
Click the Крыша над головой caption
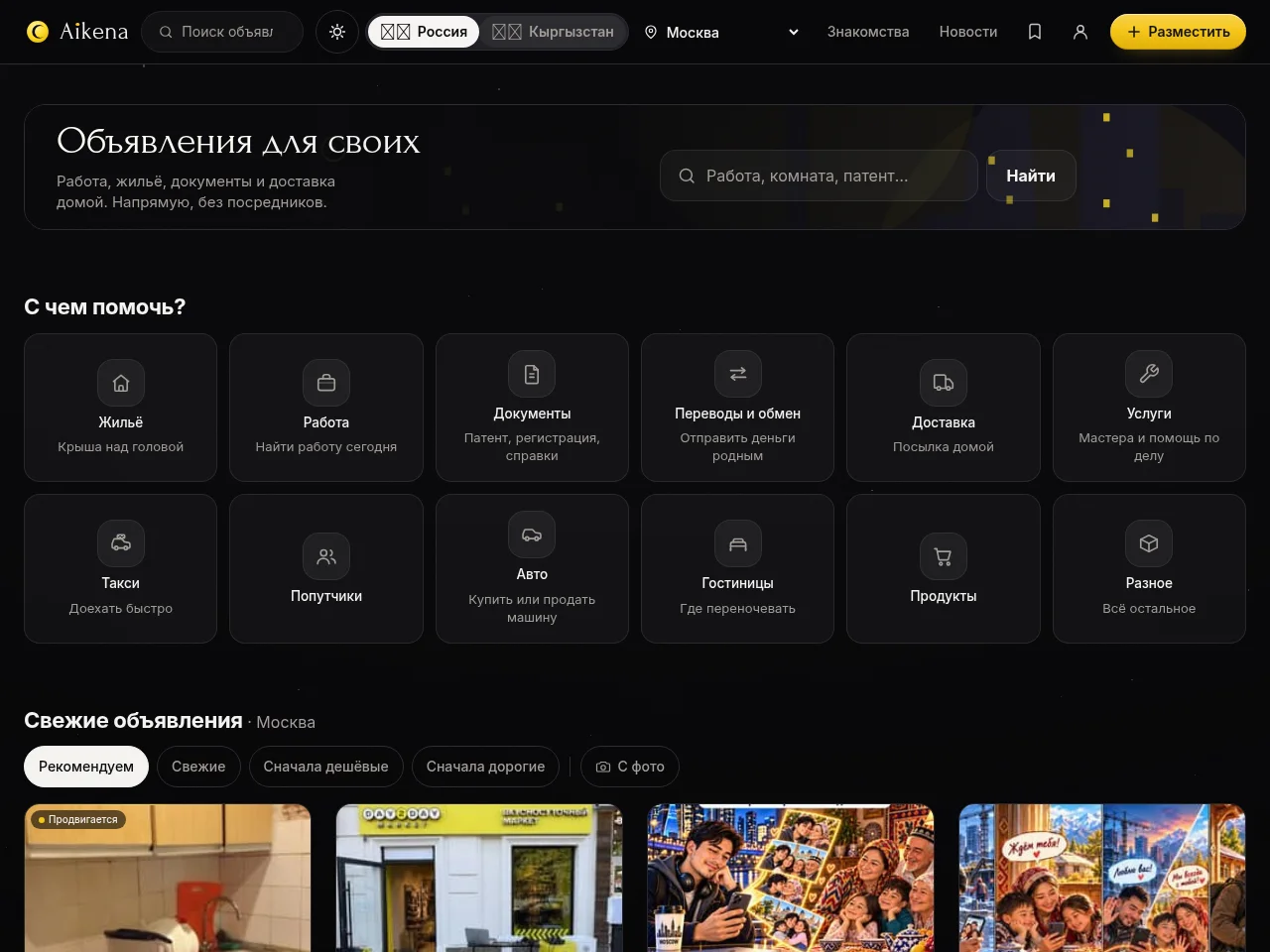coord(121,447)
